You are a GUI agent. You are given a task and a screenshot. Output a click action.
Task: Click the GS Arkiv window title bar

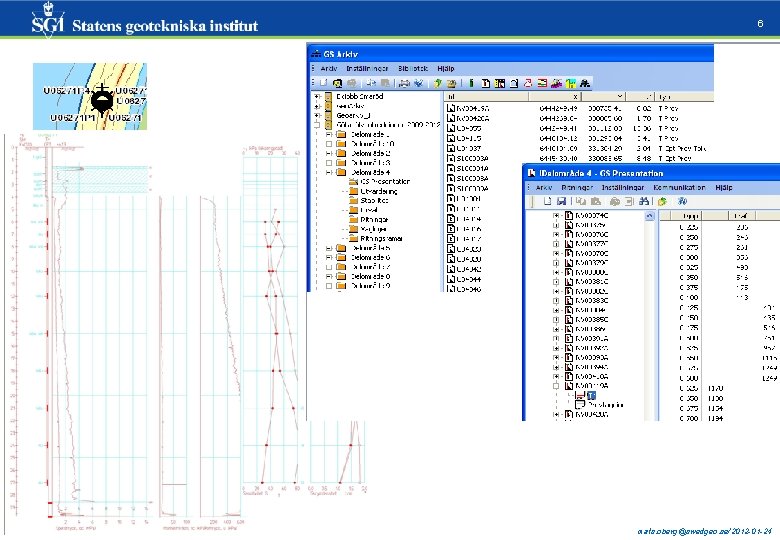click(x=510, y=53)
